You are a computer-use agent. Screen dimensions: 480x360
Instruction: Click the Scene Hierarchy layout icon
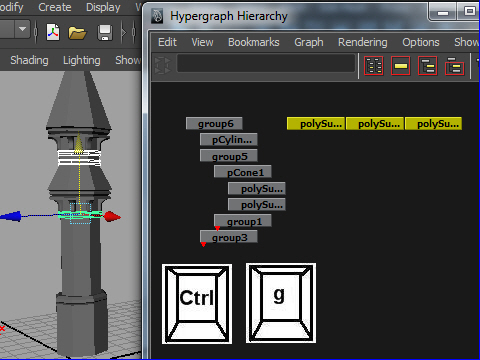pyautogui.click(x=374, y=66)
